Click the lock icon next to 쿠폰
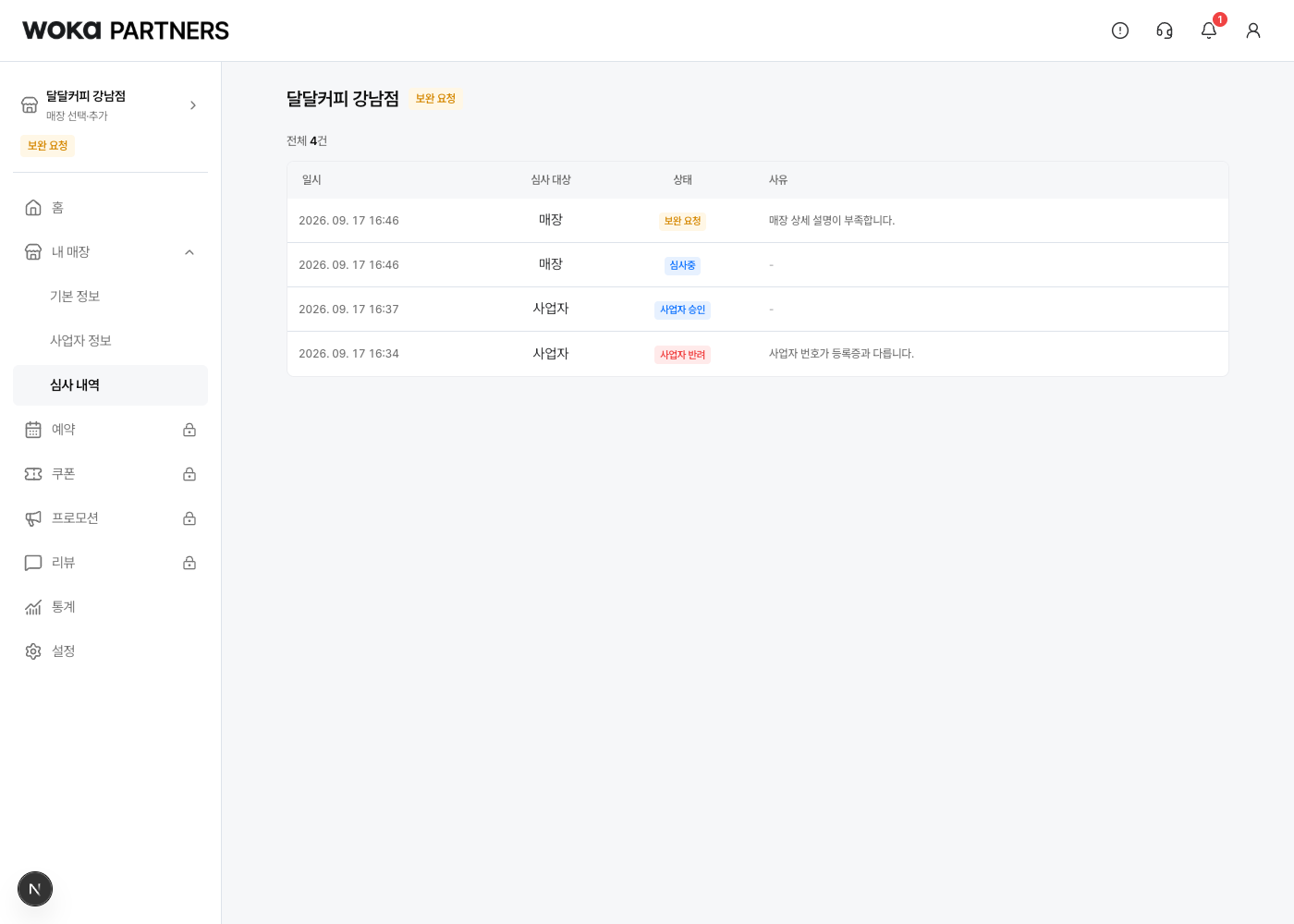This screenshot has height=924, width=1294. [189, 474]
